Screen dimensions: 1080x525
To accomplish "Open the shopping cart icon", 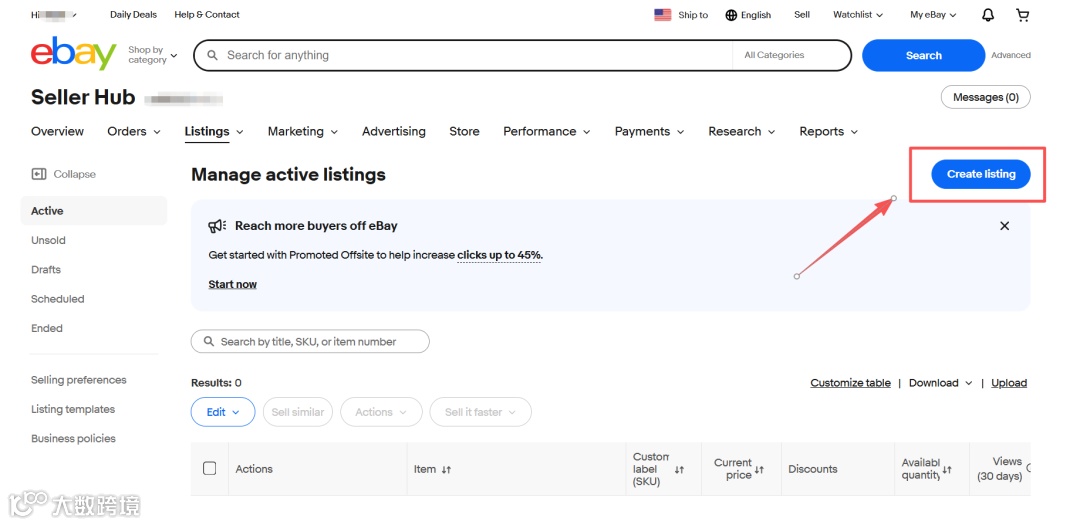I will click(x=1022, y=15).
